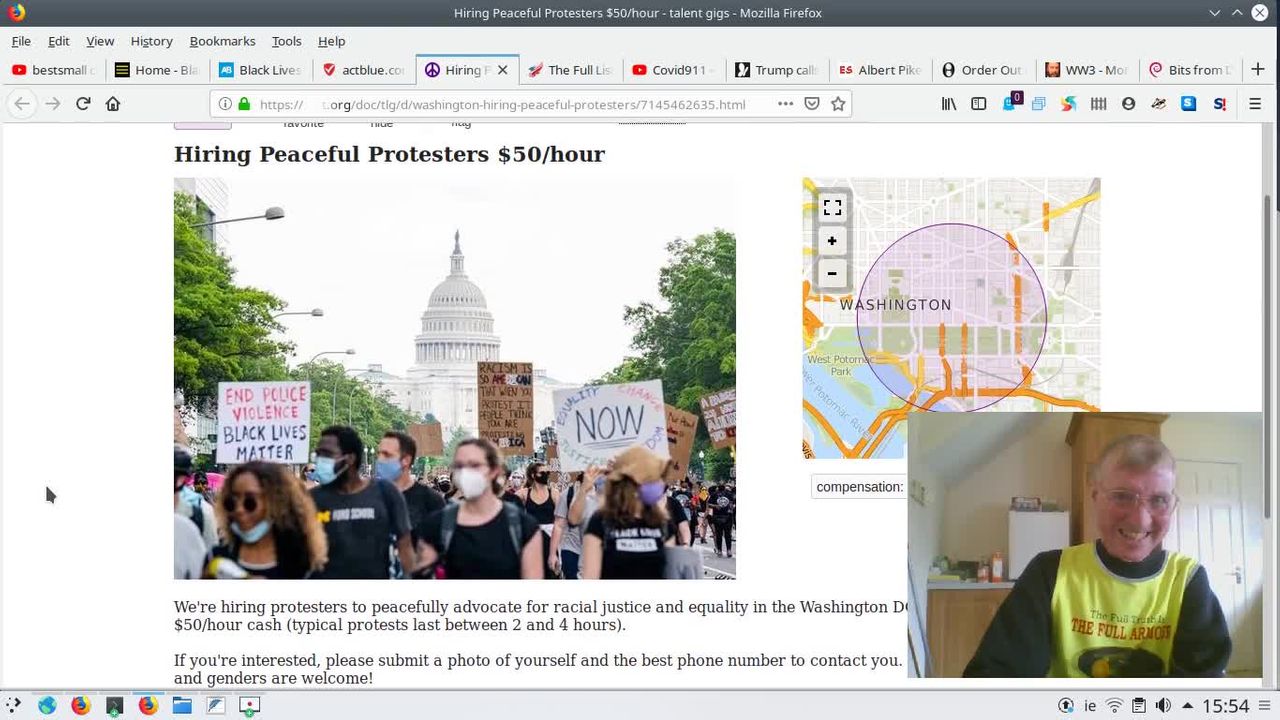Open the History menu

[x=151, y=41]
